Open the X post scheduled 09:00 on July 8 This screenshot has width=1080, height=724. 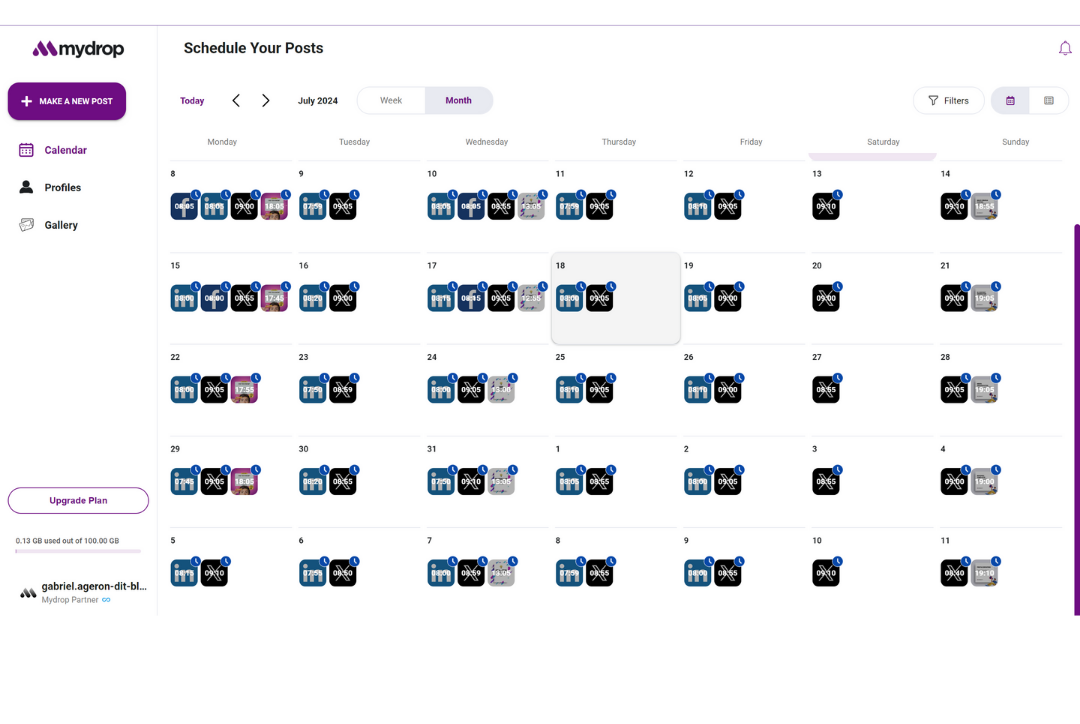pos(244,206)
